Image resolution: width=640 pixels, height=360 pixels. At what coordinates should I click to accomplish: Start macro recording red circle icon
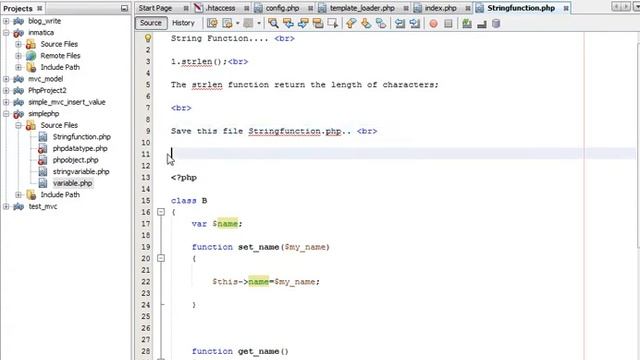click(433, 24)
